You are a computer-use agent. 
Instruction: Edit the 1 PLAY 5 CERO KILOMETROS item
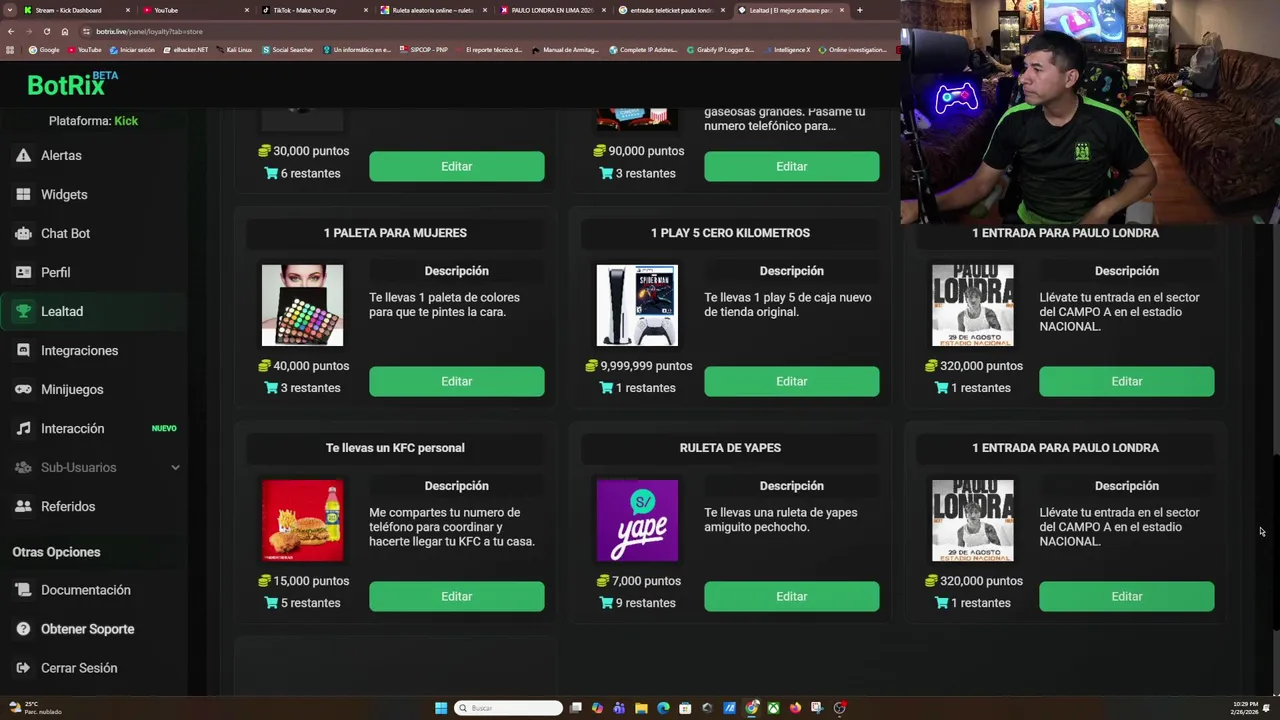click(791, 381)
